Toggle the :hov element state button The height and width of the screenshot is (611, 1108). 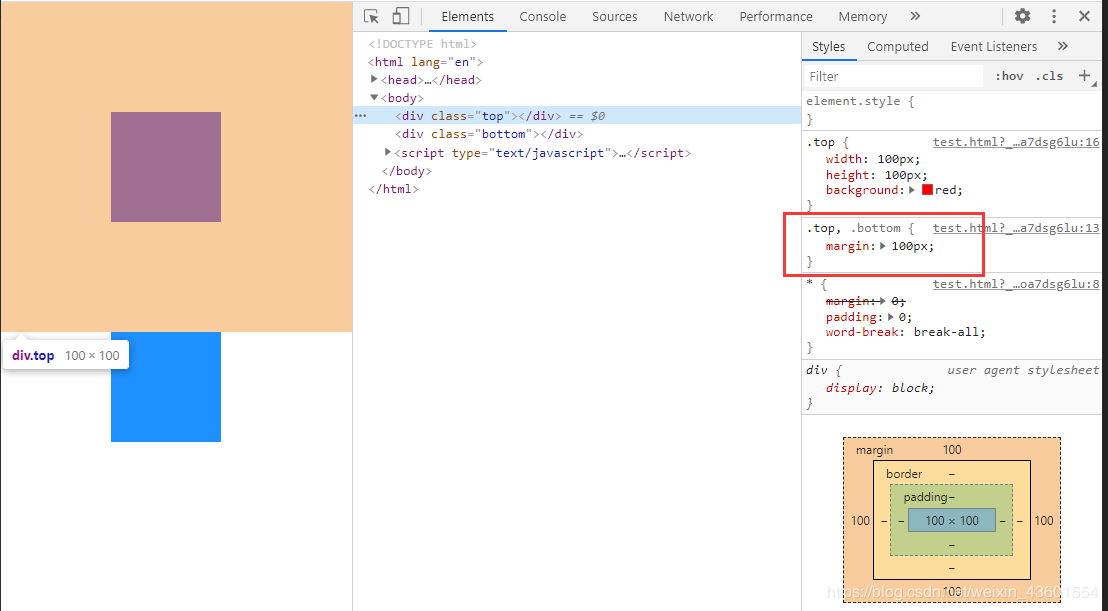coord(1009,76)
